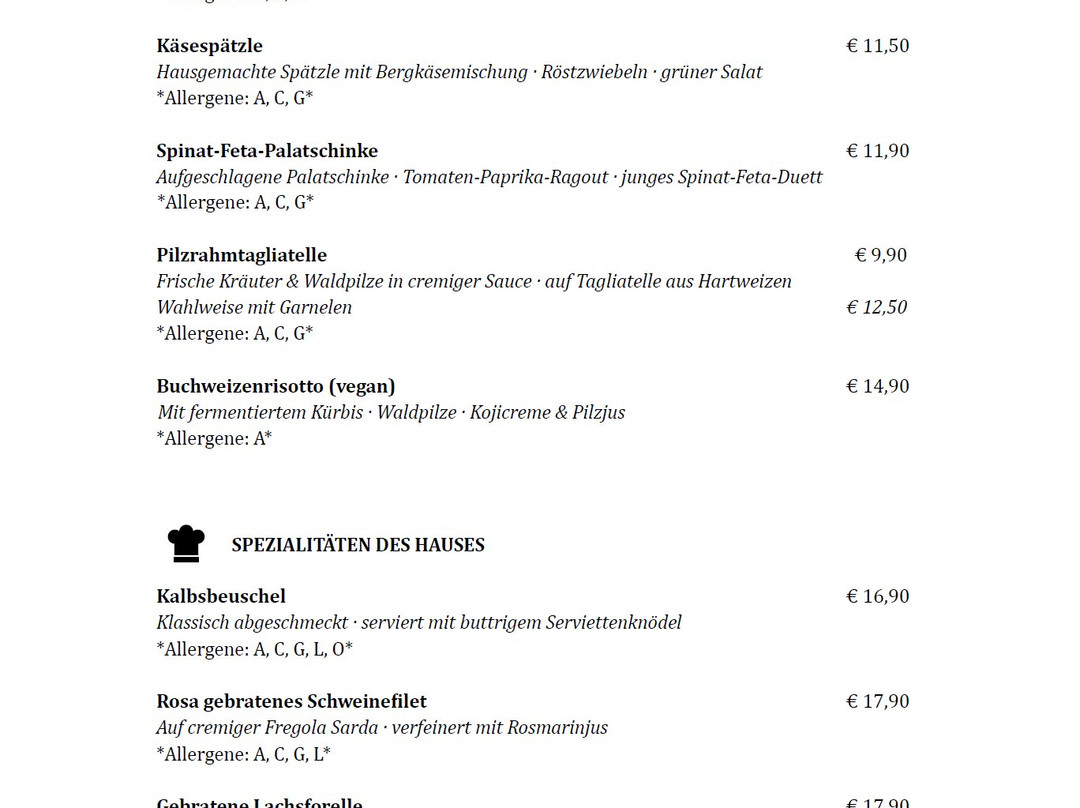Click the € 14,90 price
This screenshot has width=1080, height=808.
coord(877,386)
